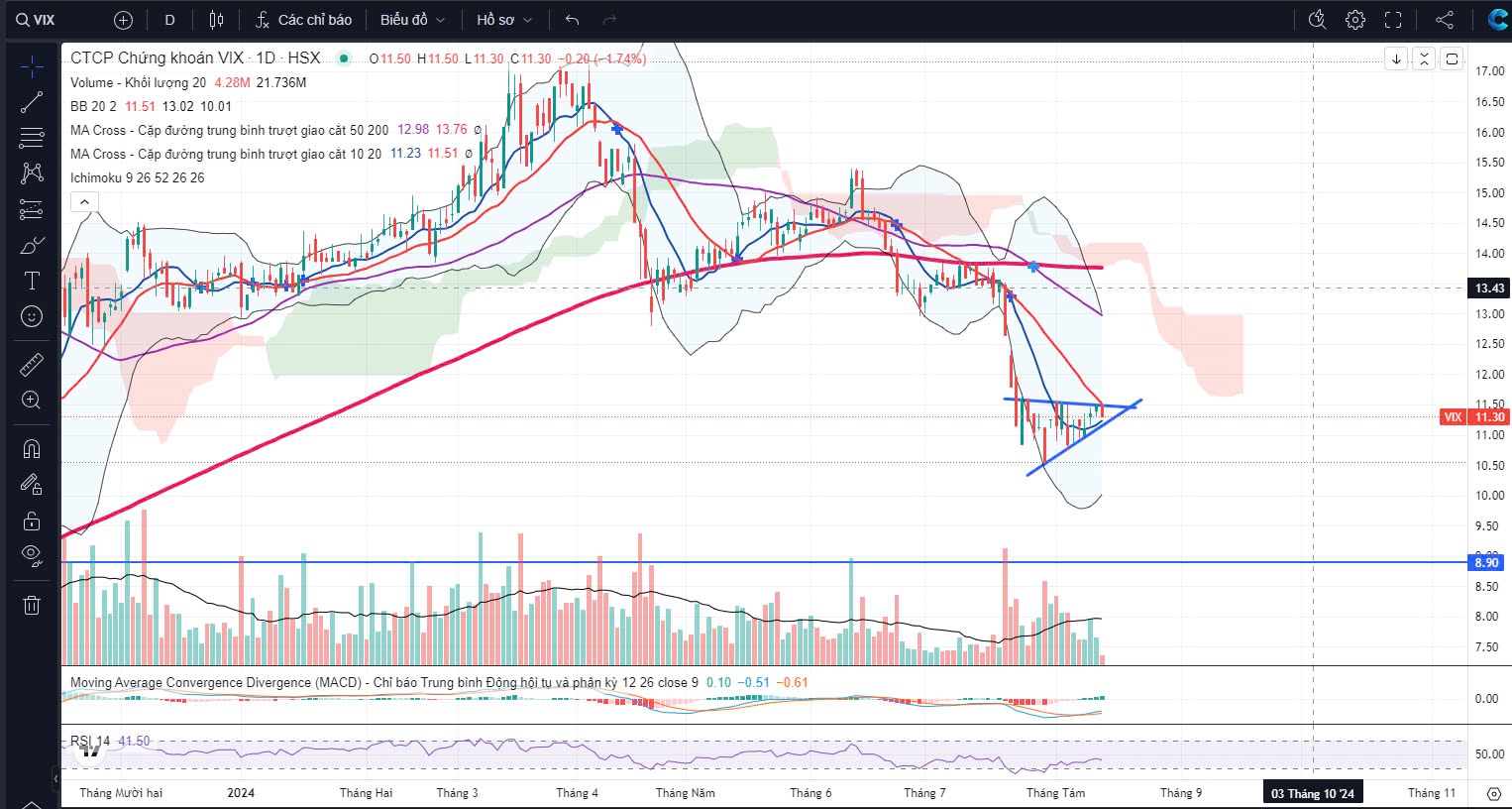Viewport: 1512px width, 809px height.
Task: Open the emoji icons tool
Action: point(32,316)
